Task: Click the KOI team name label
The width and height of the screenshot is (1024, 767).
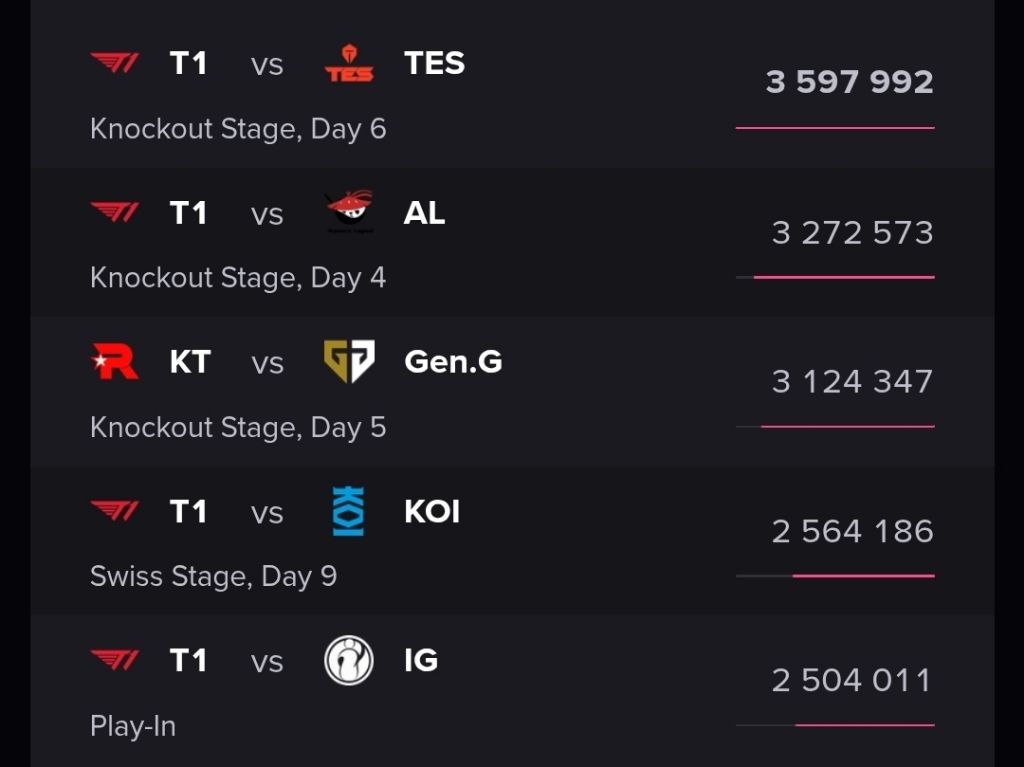Action: click(432, 511)
